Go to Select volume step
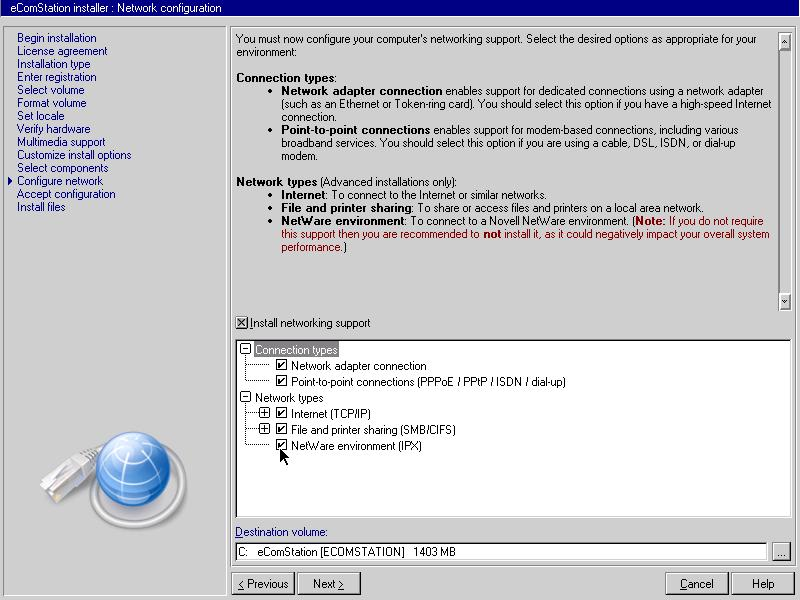The image size is (800, 600). [x=51, y=90]
